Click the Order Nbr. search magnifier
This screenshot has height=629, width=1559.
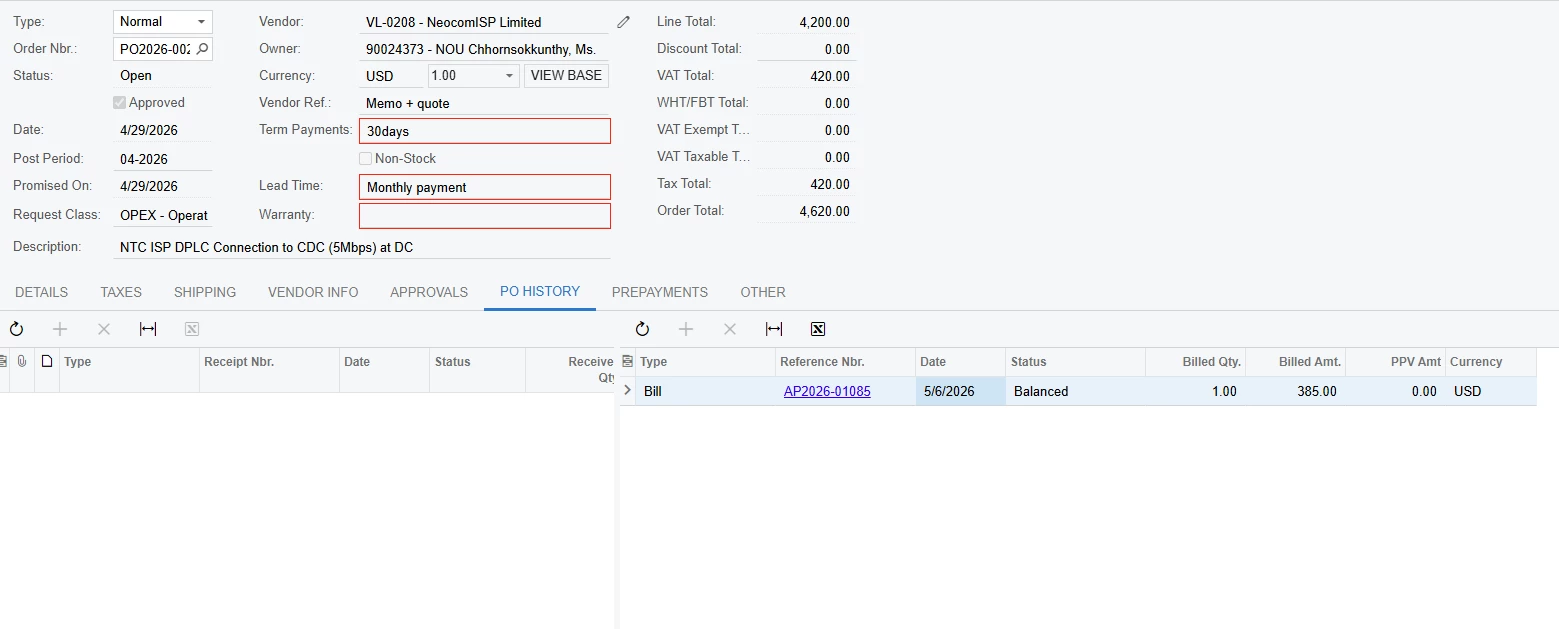pyautogui.click(x=202, y=48)
